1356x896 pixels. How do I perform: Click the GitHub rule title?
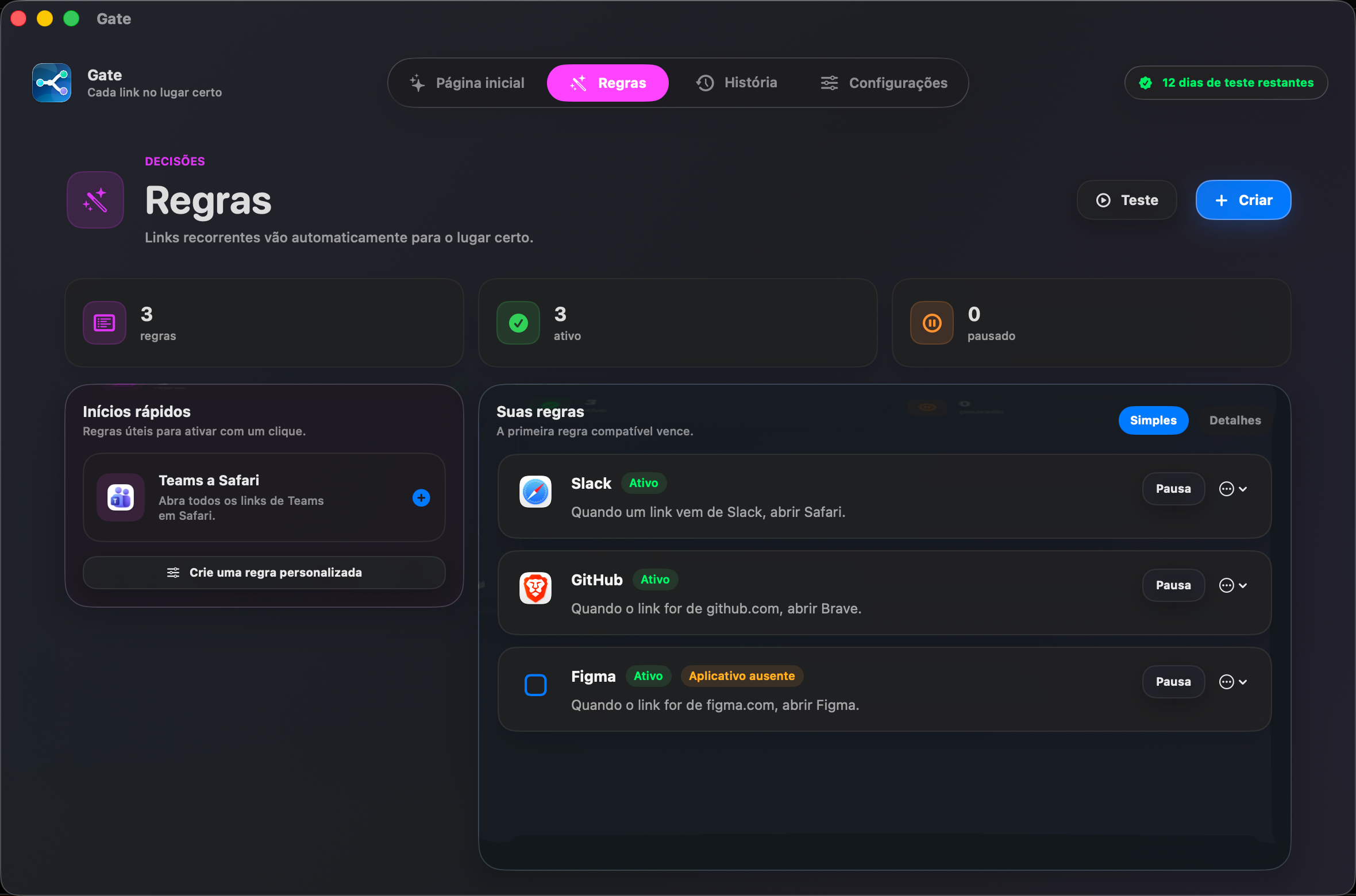(597, 580)
